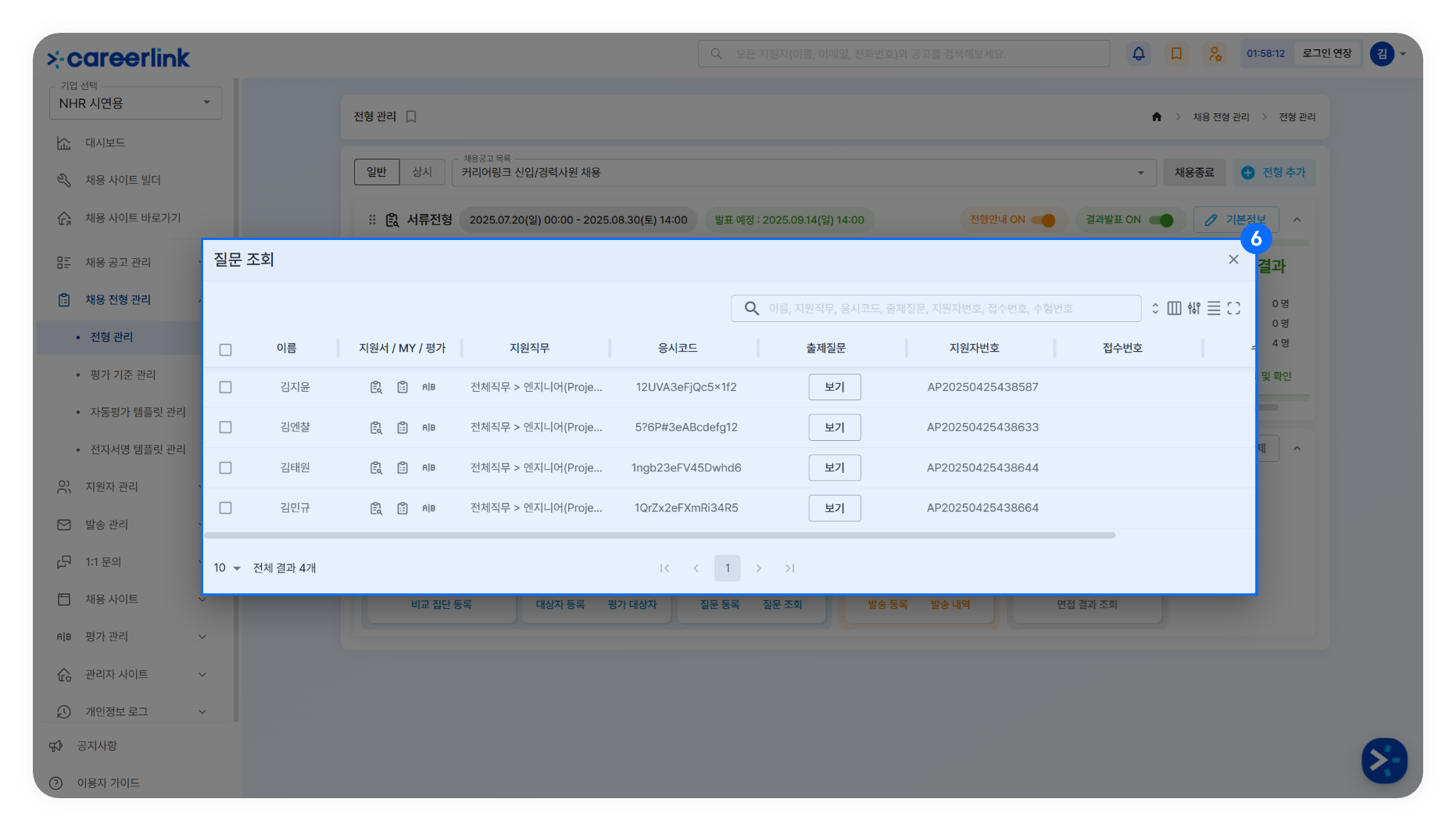Click the sort arrows icon beside the search box
The height and width of the screenshot is (831, 1456).
pyautogui.click(x=1155, y=308)
